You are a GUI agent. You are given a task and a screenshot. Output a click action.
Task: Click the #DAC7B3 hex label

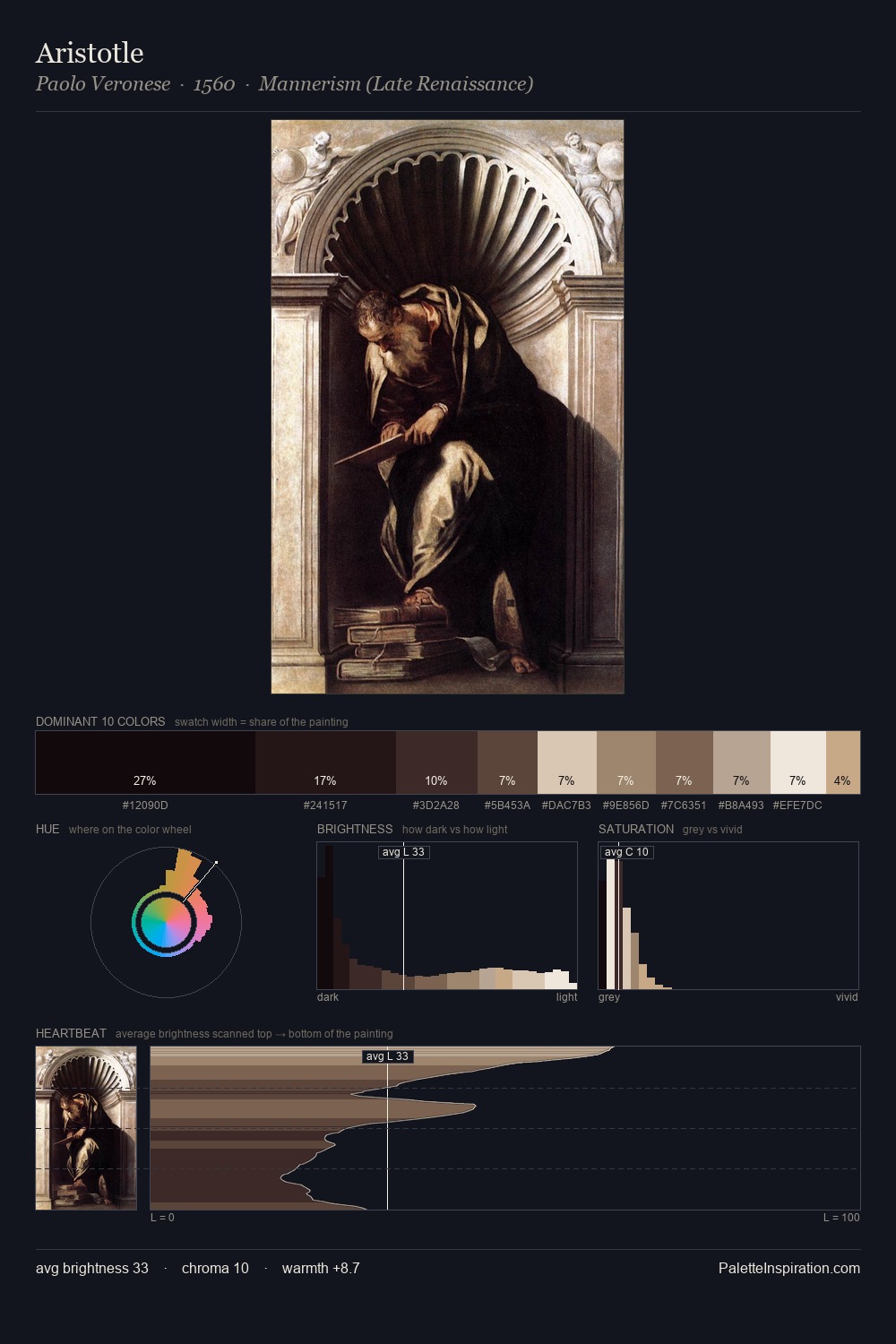(566, 806)
